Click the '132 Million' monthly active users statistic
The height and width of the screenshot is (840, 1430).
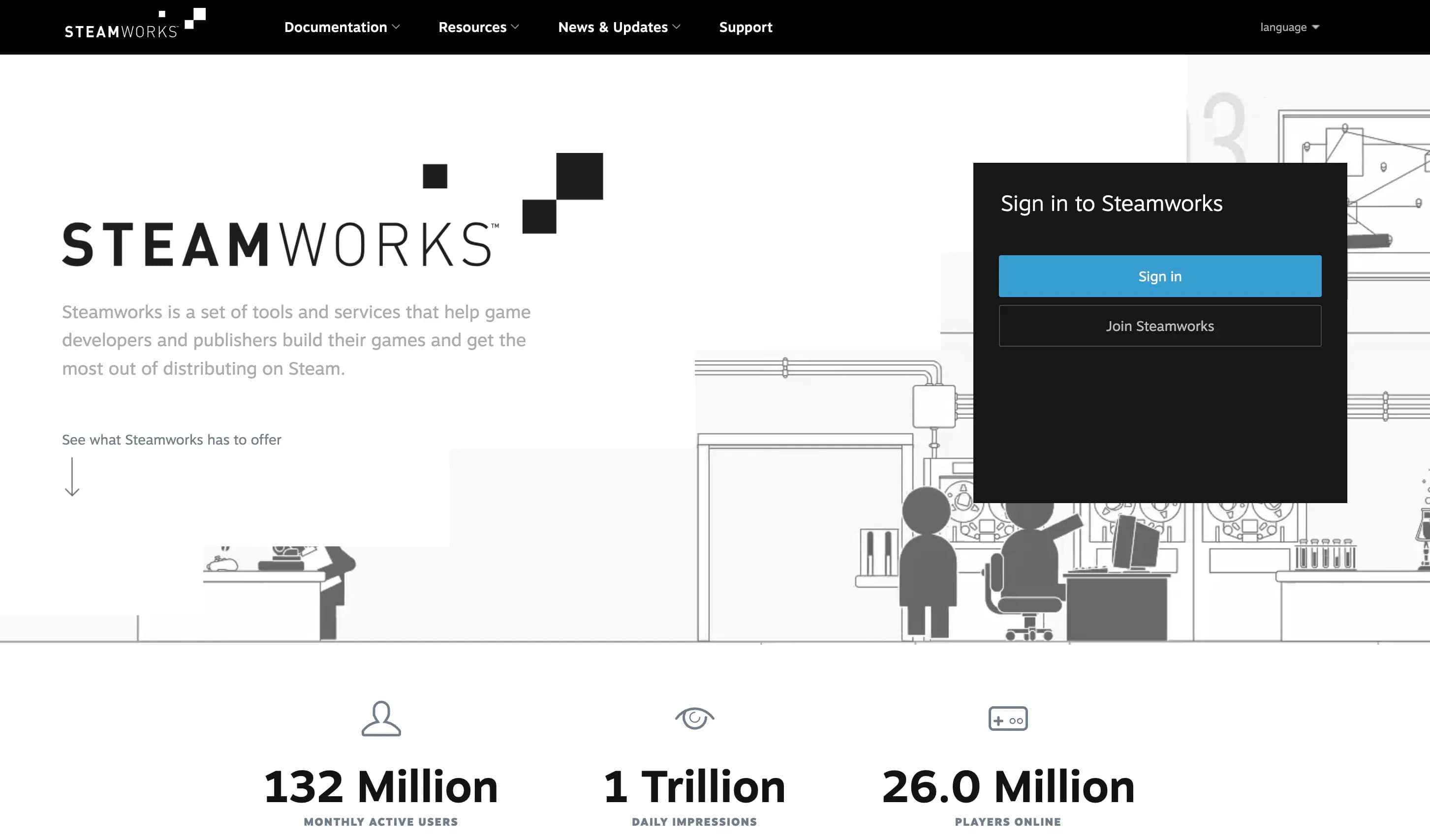click(381, 786)
